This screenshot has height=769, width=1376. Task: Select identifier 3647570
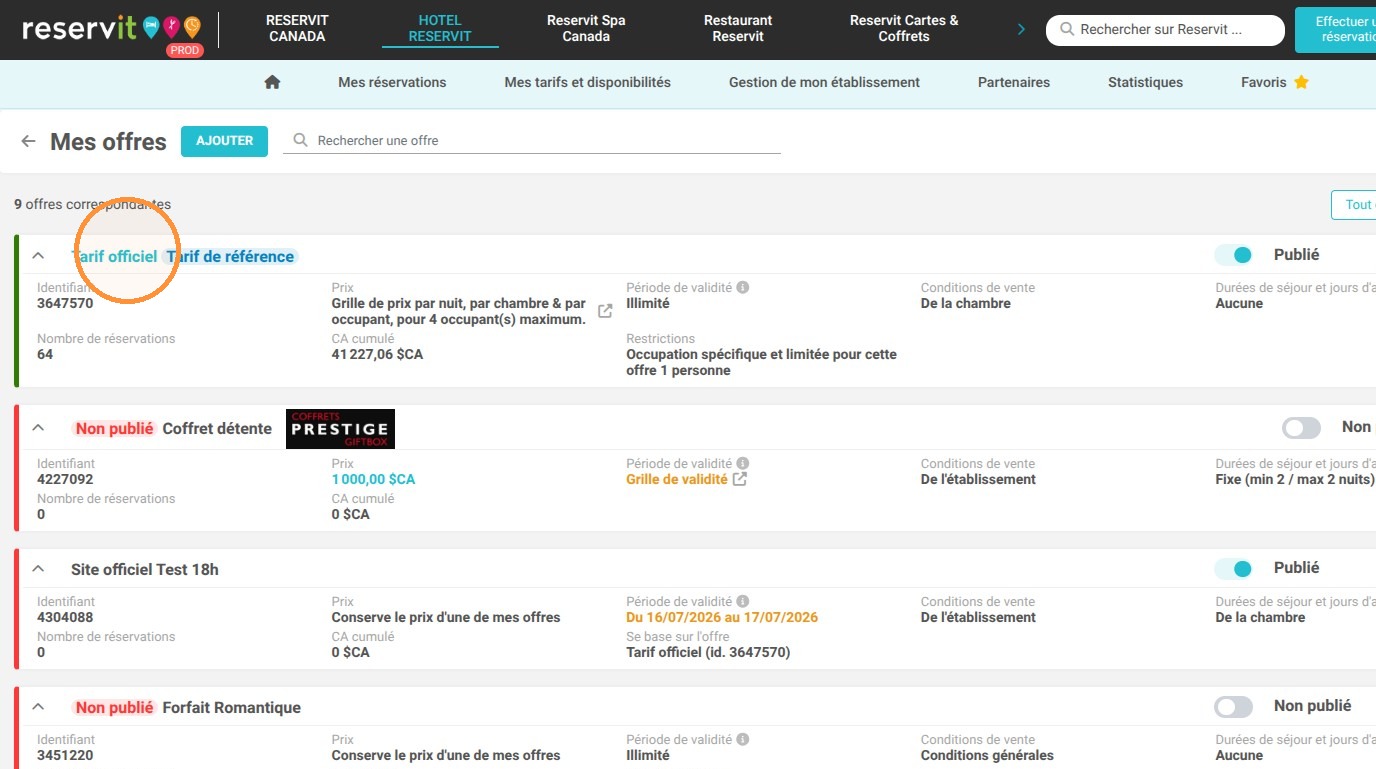click(65, 303)
